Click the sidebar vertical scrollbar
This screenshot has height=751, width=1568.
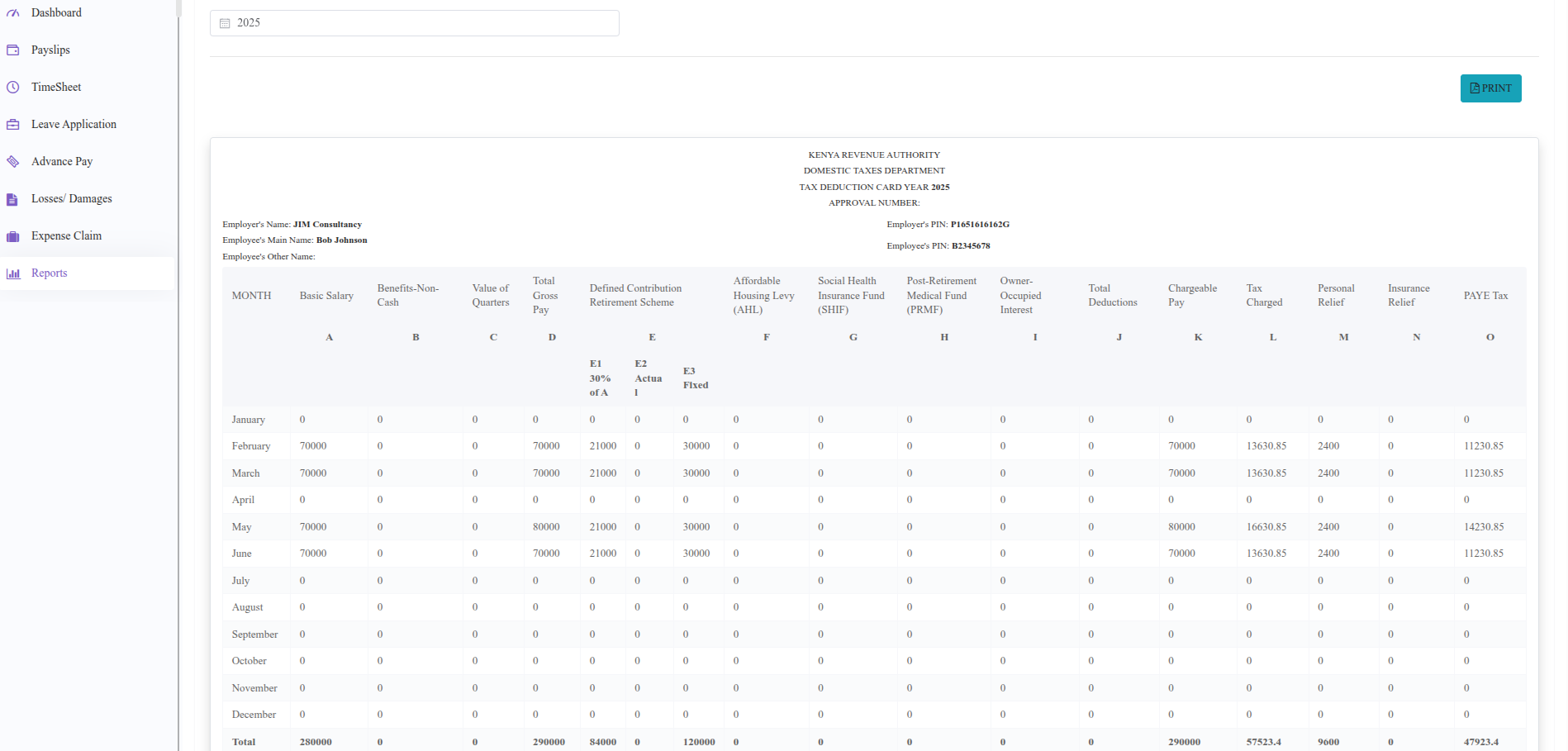click(x=178, y=8)
